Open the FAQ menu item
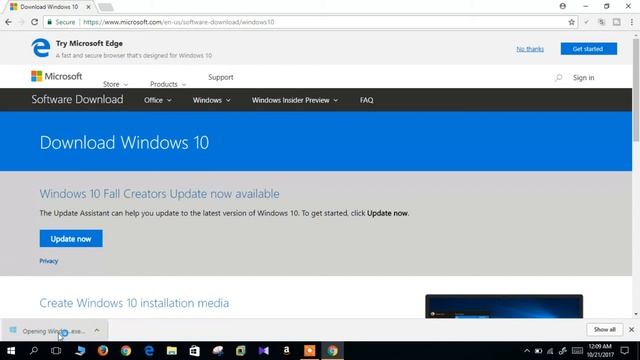Screen dimensions: 640x360 [367, 100]
